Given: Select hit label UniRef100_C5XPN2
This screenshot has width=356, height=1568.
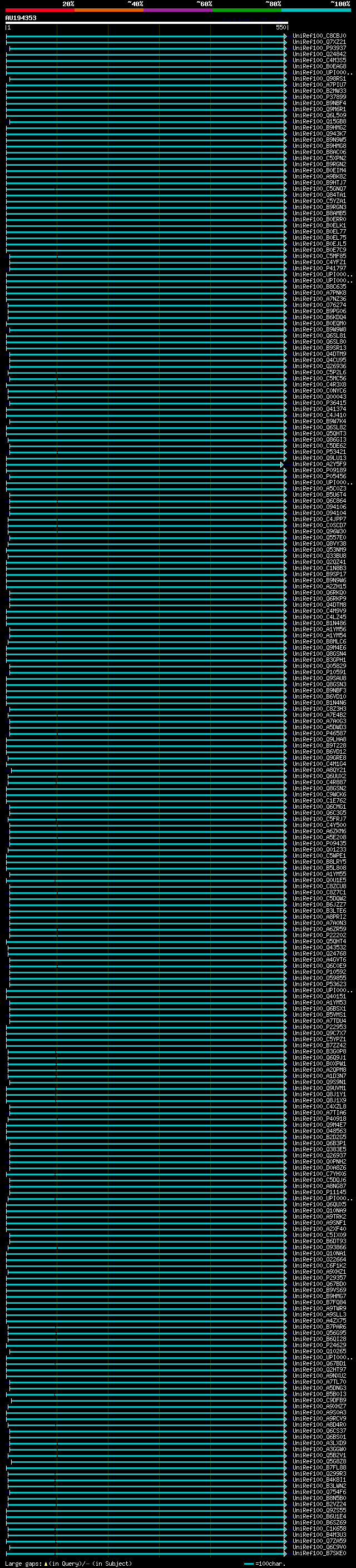Looking at the screenshot, I should (x=319, y=159).
